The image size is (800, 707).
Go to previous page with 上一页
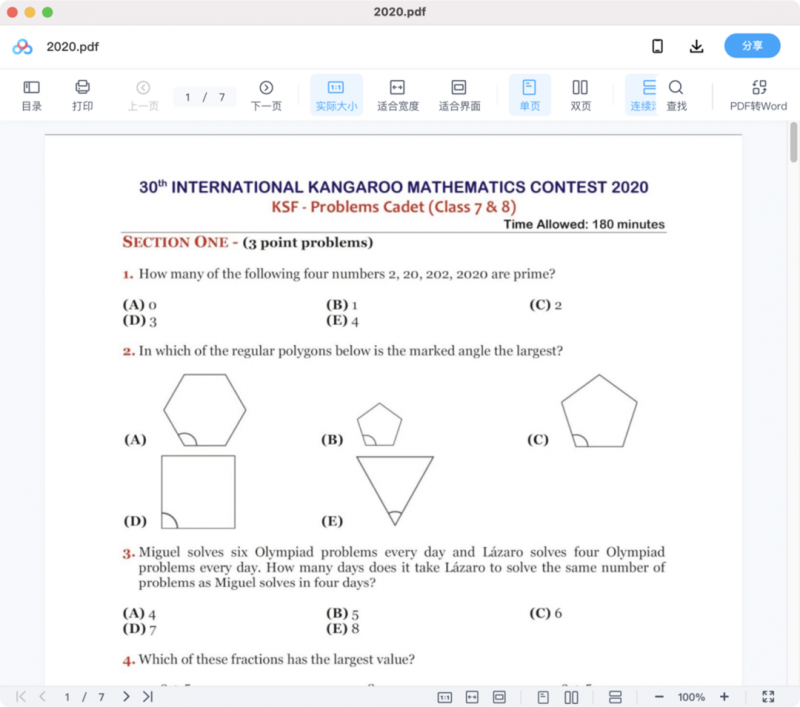click(143, 95)
